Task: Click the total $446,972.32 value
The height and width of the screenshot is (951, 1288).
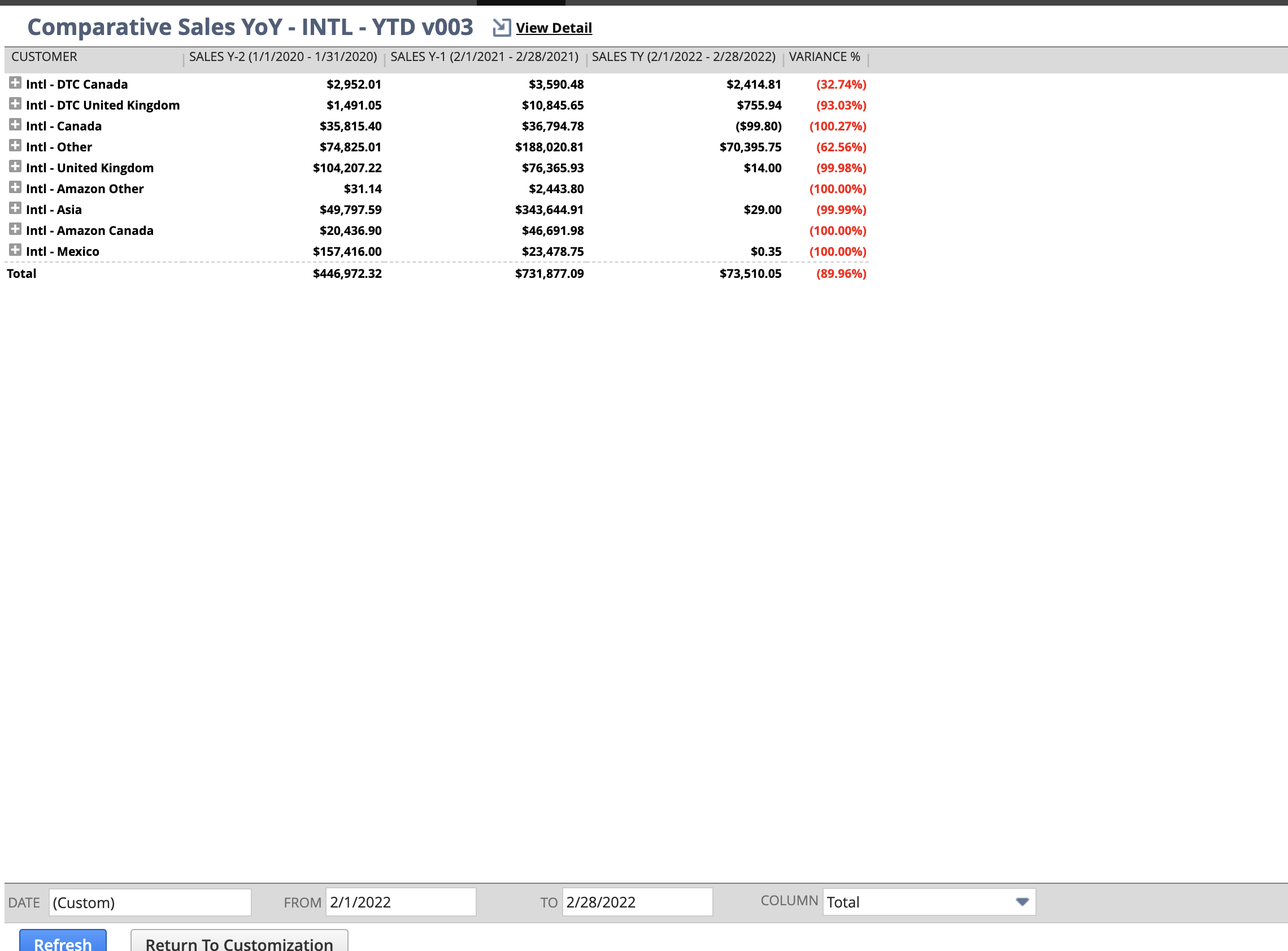Action: click(347, 273)
